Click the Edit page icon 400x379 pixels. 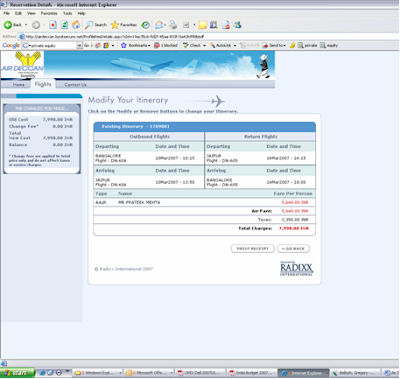pyautogui.click(x=186, y=25)
